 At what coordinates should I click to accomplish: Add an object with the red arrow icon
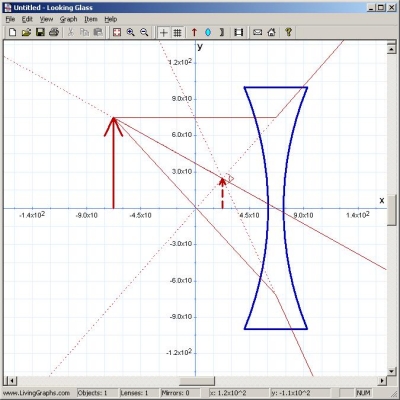click(x=194, y=32)
